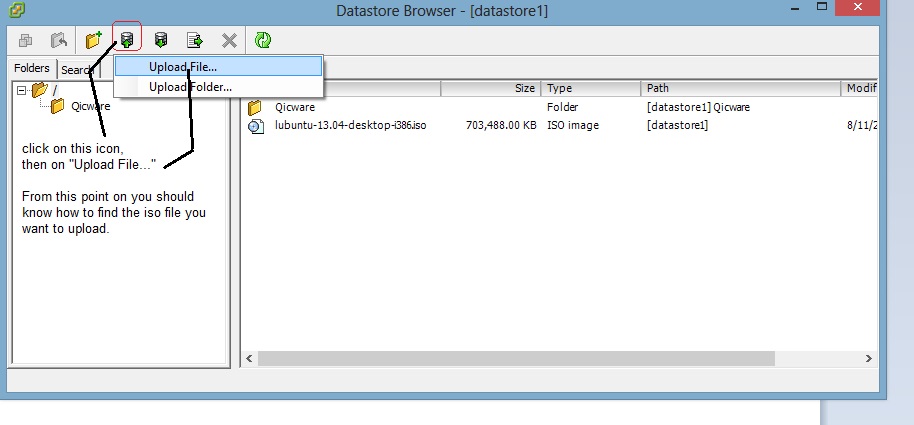The height and width of the screenshot is (425, 914).
Task: Sort by the Type column header
Action: [590, 88]
